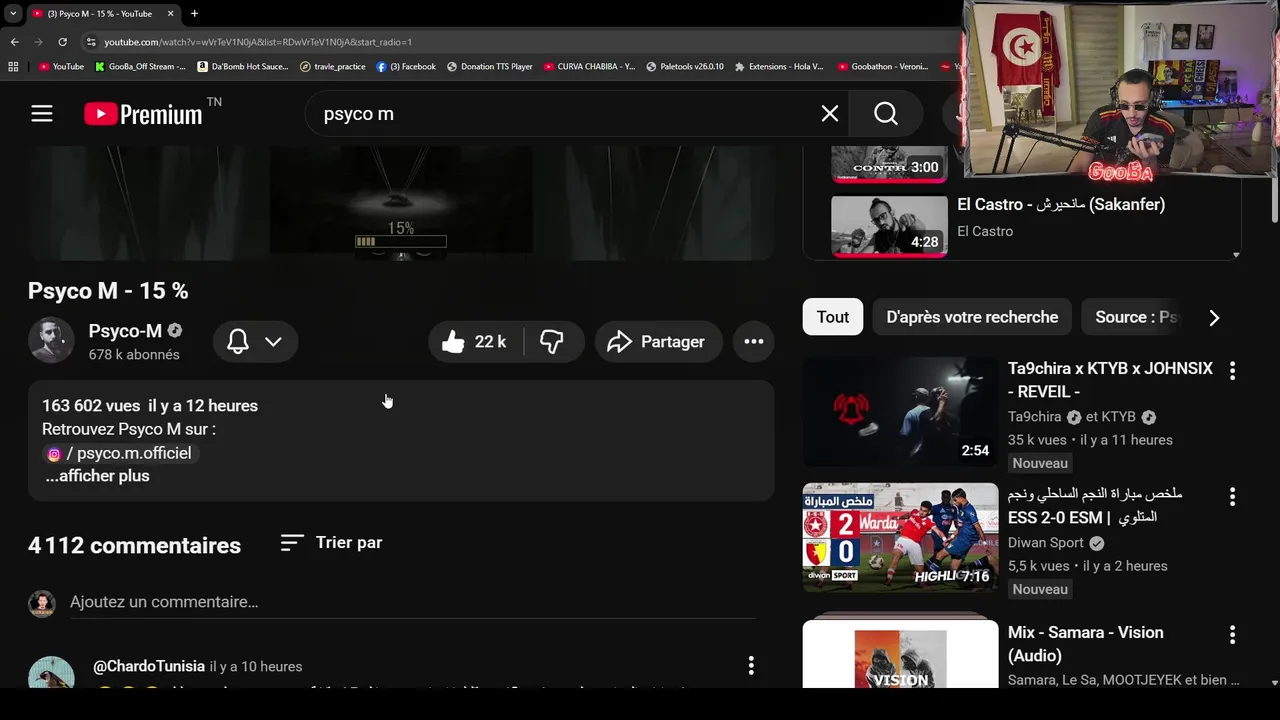1280x720 pixels.
Task: Open psyco.m.officiel Instagram link
Action: click(120, 453)
